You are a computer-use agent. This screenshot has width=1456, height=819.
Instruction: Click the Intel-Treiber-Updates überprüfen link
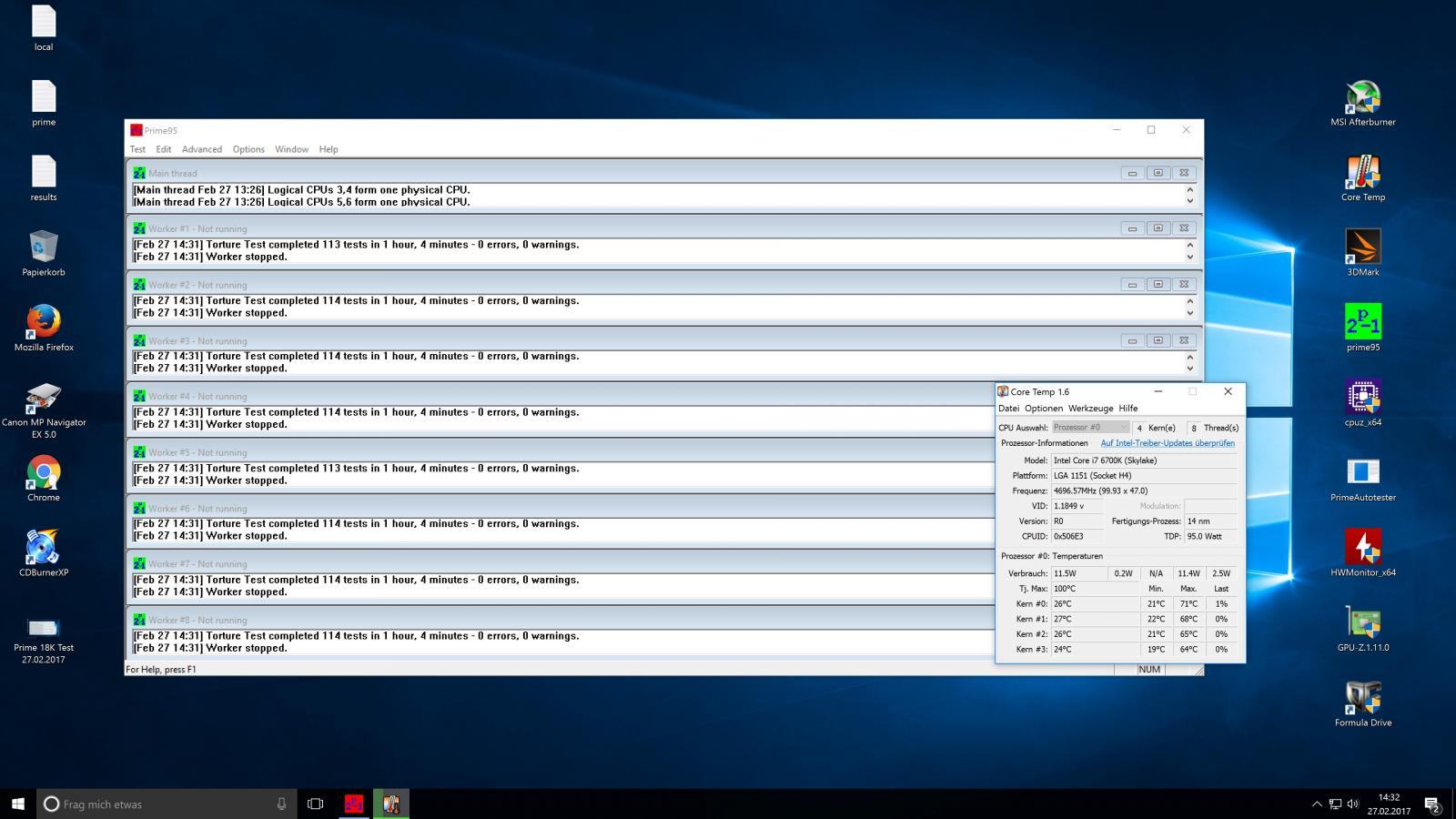[x=1168, y=443]
